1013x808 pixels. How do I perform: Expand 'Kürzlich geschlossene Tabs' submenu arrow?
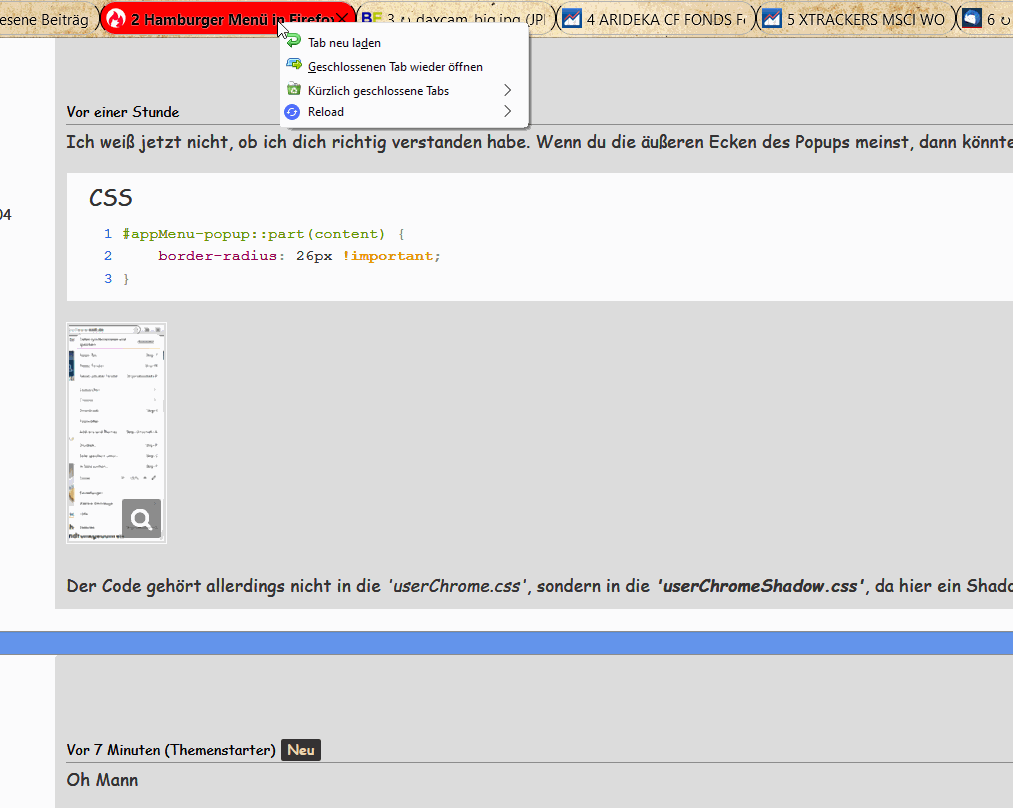[x=507, y=90]
